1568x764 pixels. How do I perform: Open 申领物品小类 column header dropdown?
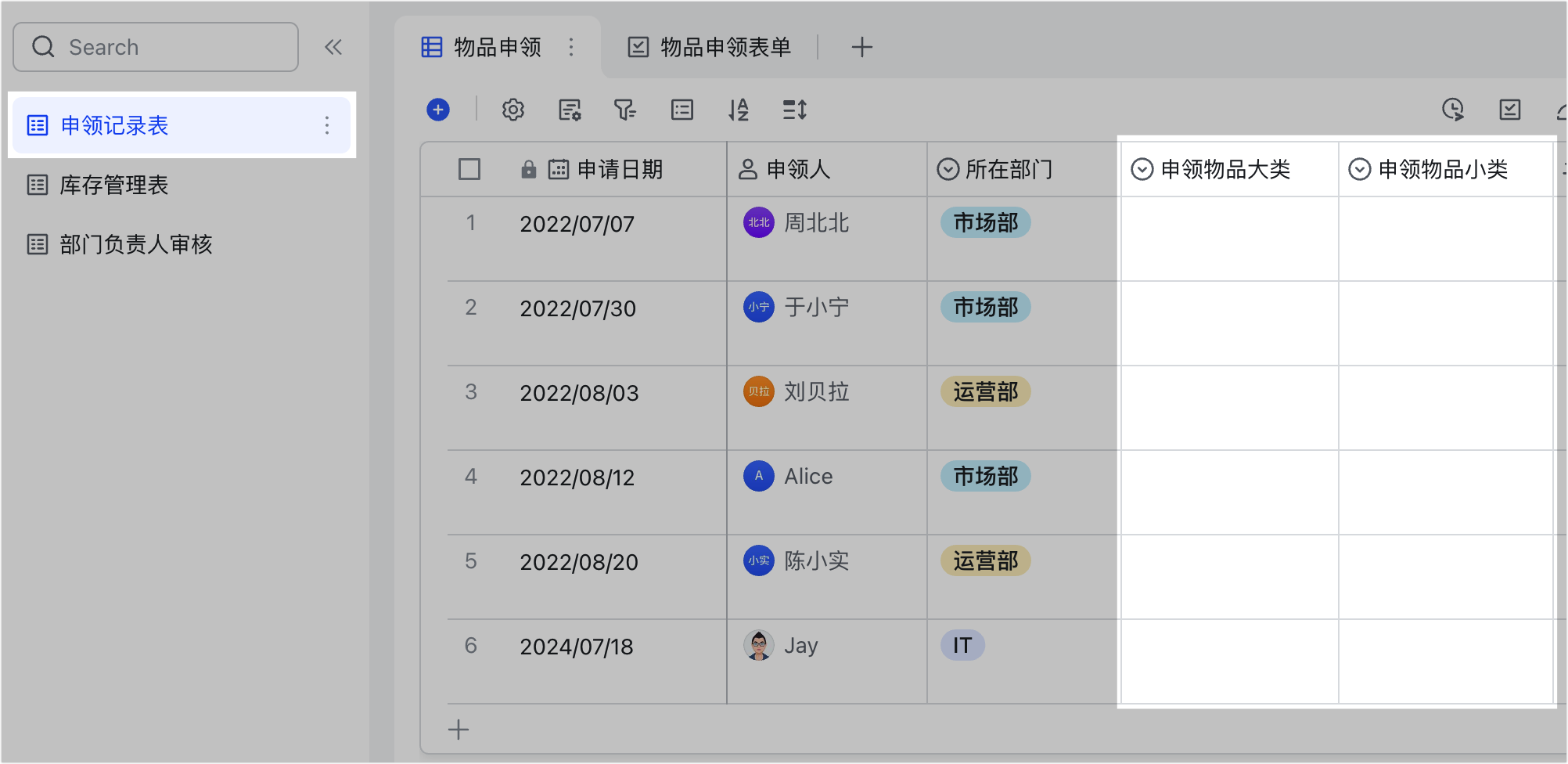click(1360, 169)
